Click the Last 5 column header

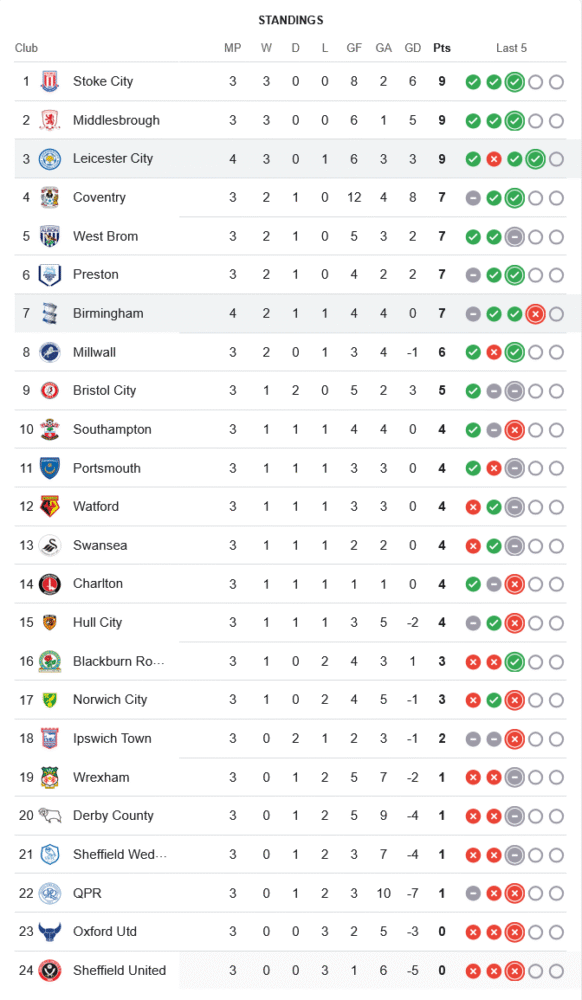[x=511, y=48]
